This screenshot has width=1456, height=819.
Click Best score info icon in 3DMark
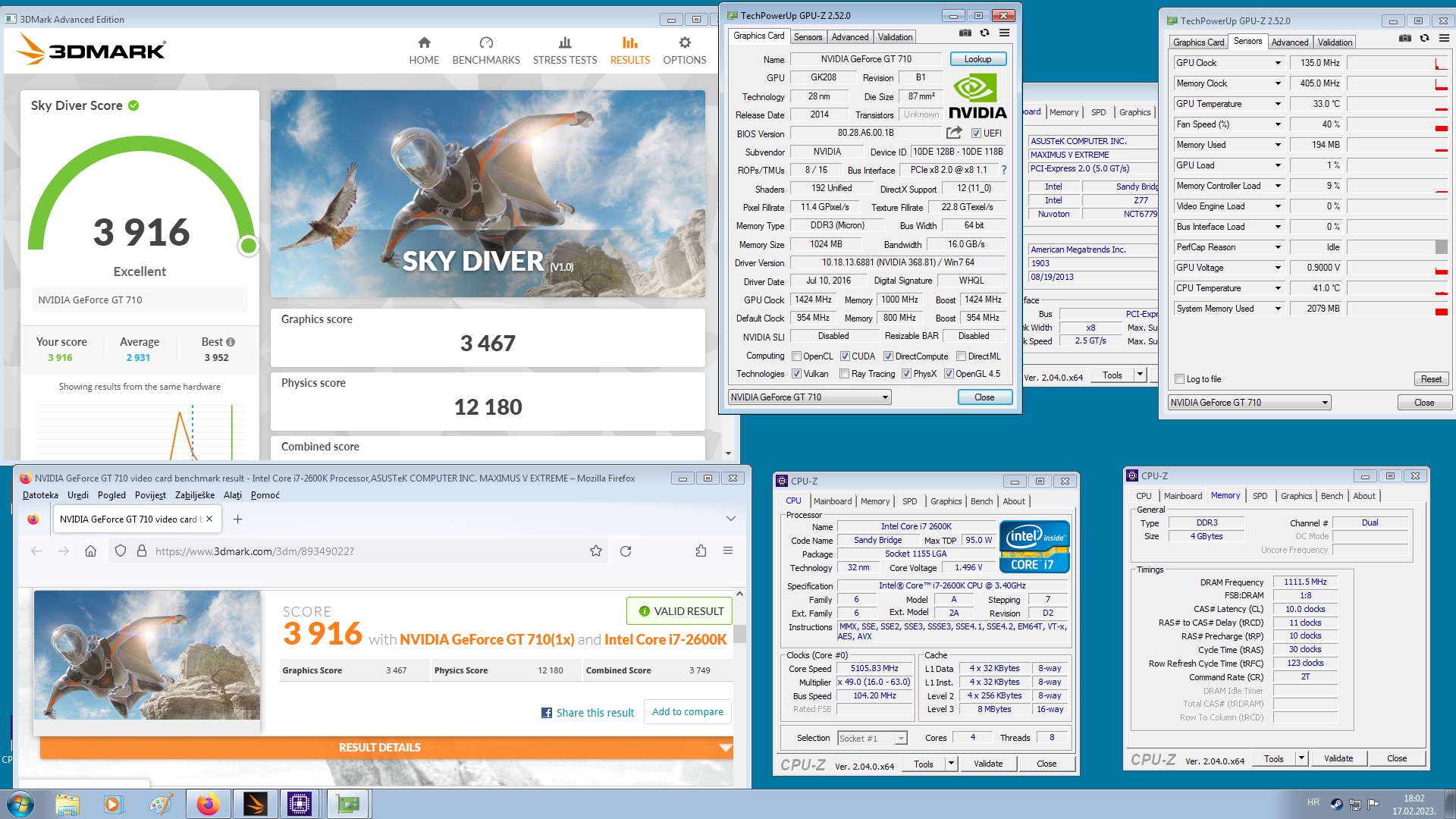coord(231,342)
